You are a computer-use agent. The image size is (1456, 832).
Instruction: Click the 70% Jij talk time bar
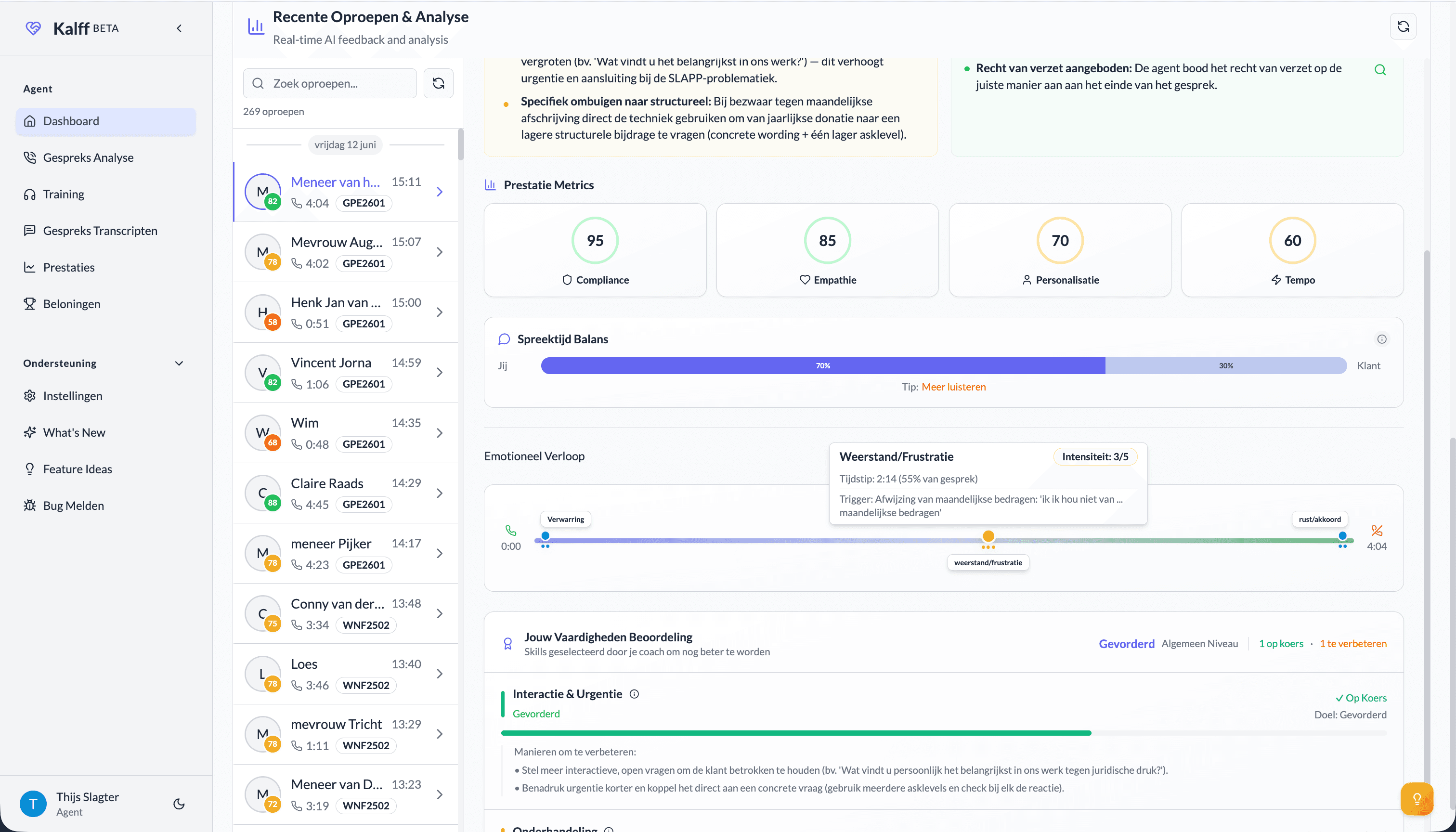point(823,366)
